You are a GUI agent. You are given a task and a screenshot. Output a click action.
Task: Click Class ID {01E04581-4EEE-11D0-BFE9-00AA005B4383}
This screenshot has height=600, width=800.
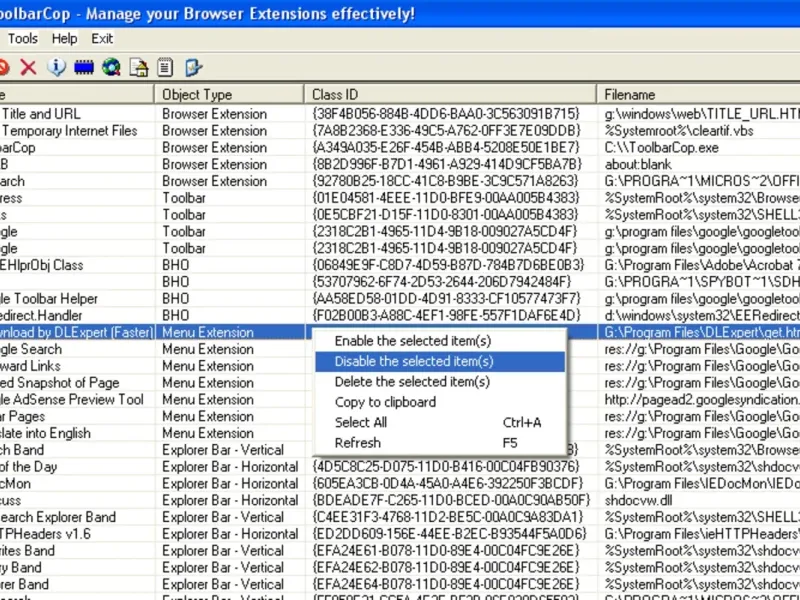(445, 197)
